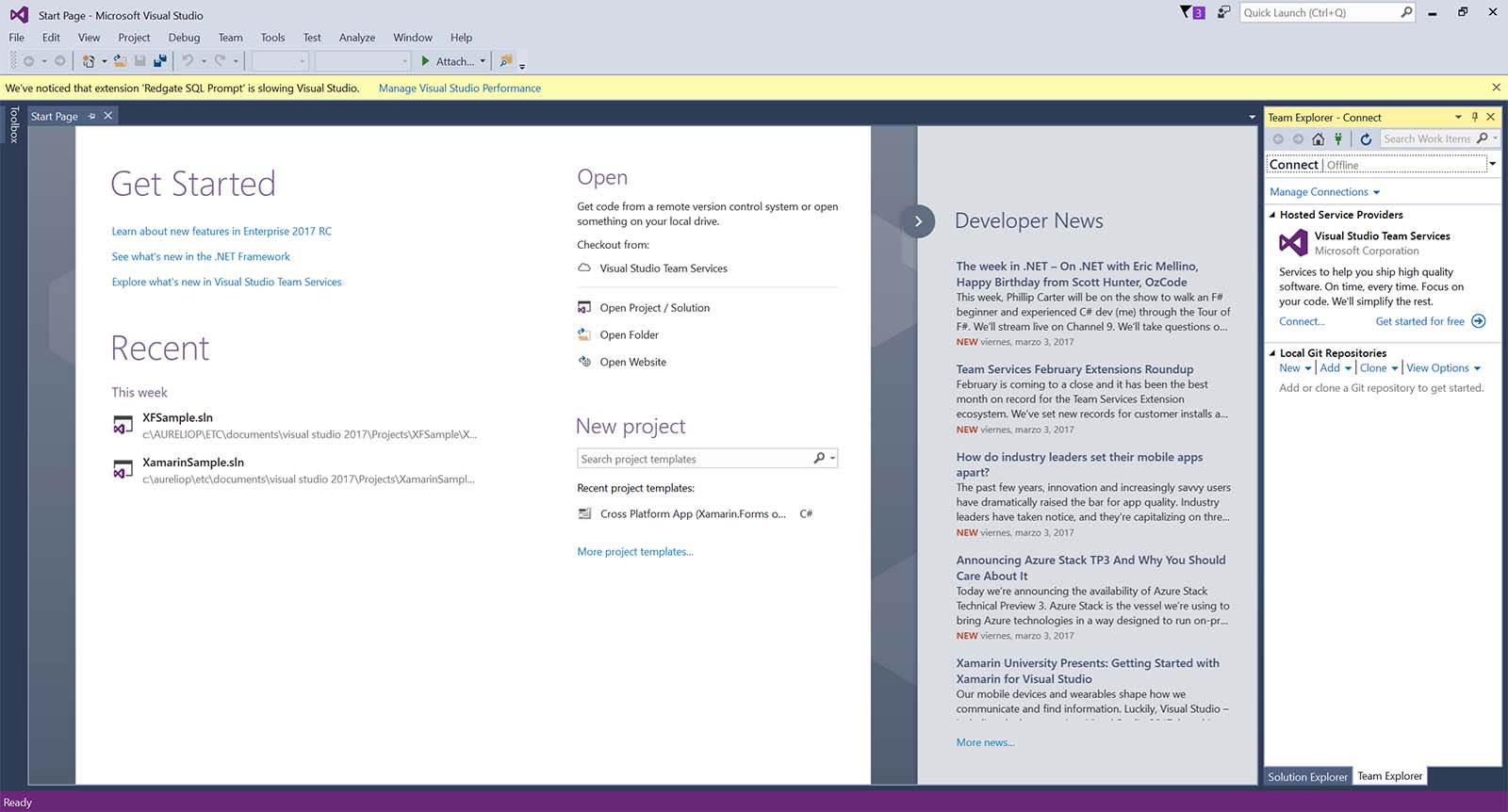Open the Connect page dropdown arrow
The width and height of the screenshot is (1508, 812).
[x=1492, y=164]
